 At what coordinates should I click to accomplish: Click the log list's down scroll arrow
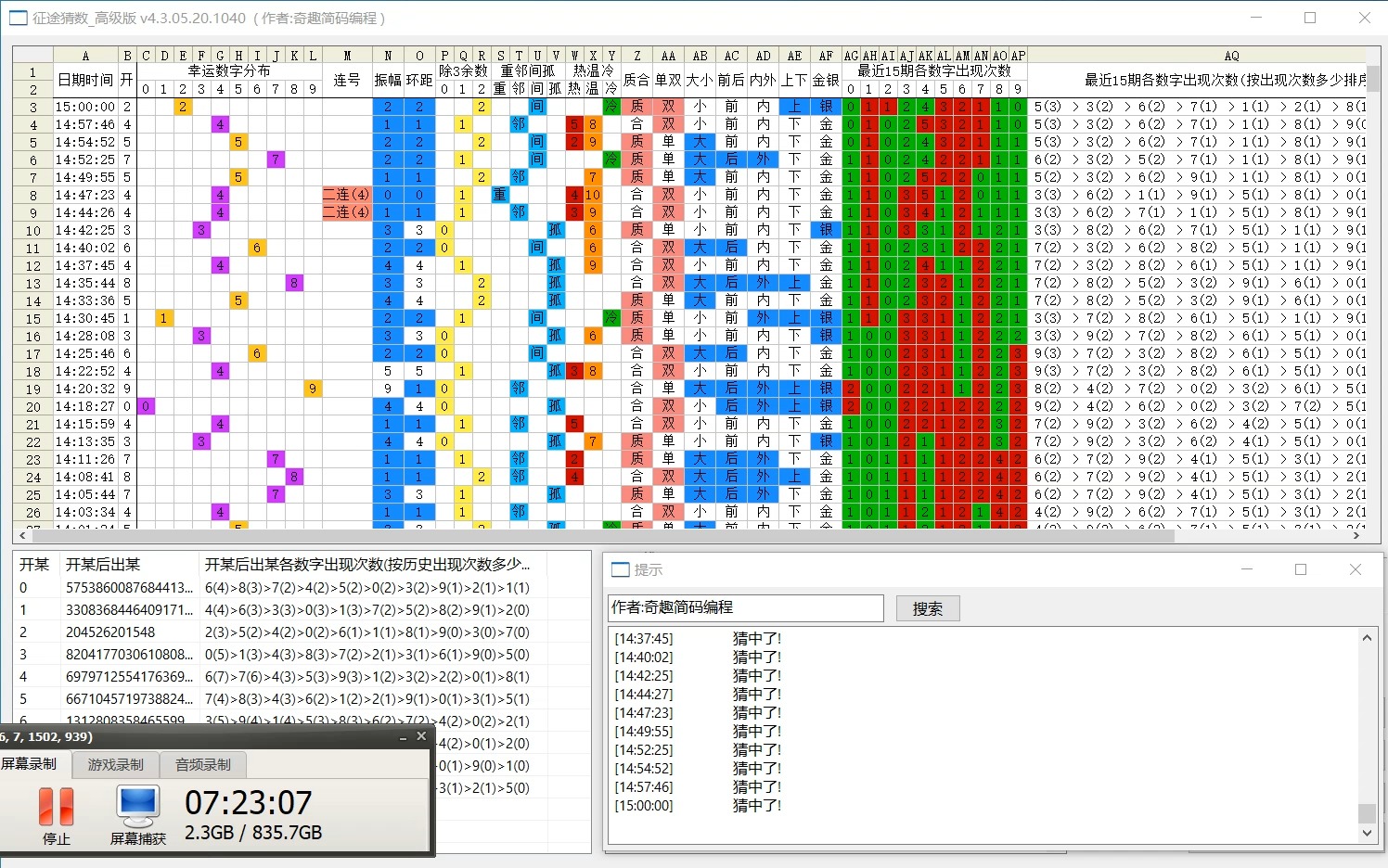coord(1367,833)
